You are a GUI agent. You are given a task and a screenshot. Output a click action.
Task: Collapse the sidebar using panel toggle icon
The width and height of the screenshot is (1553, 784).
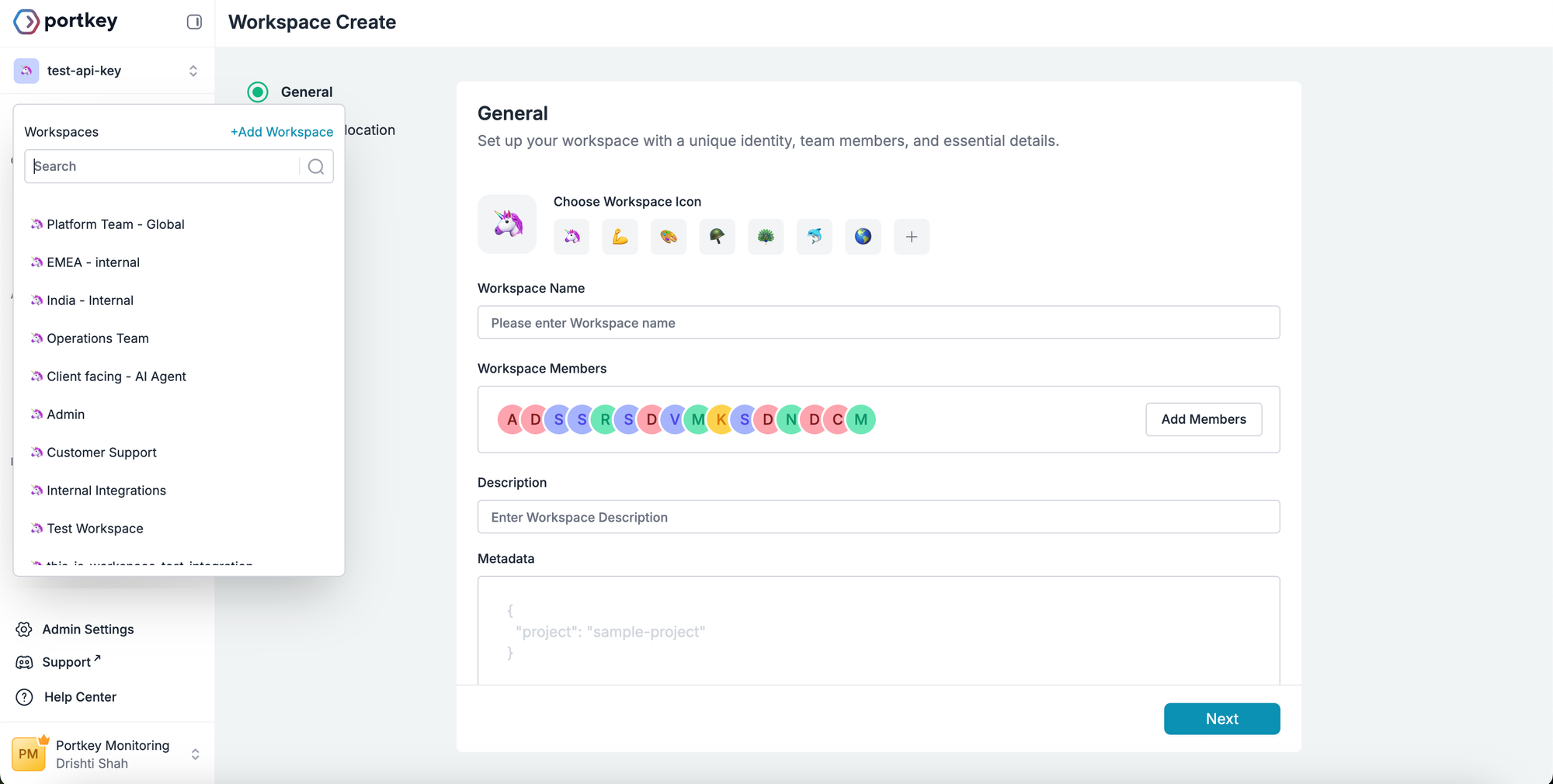coord(194,22)
